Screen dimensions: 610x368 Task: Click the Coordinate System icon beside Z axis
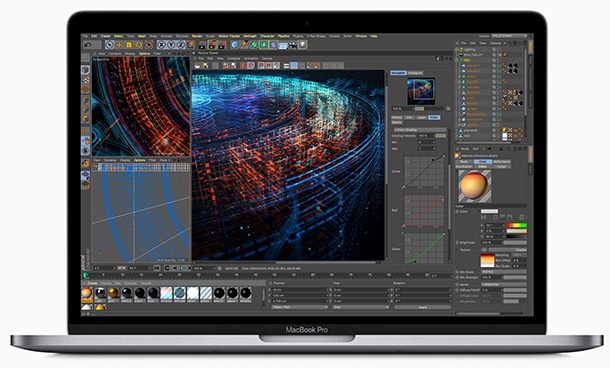click(191, 45)
